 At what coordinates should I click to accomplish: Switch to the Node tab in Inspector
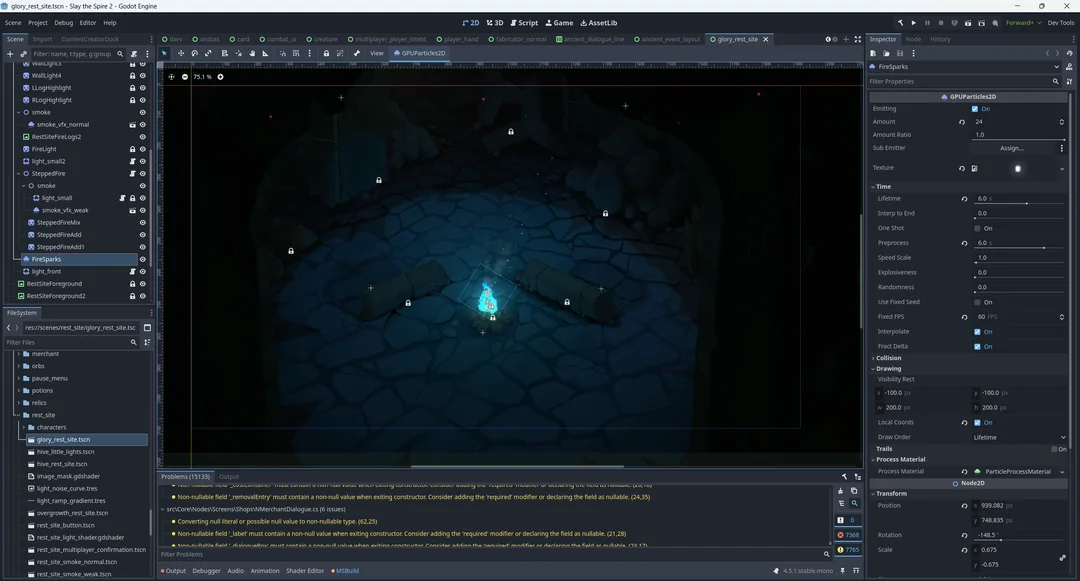click(x=913, y=39)
